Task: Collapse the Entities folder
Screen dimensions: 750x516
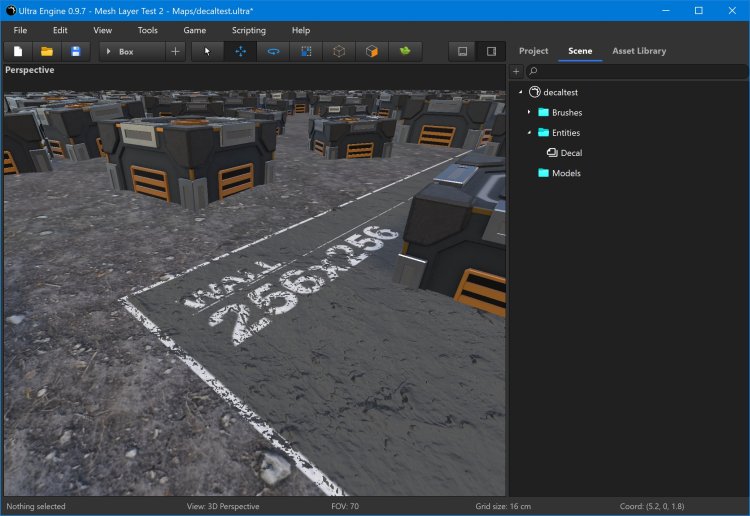Action: (x=529, y=133)
